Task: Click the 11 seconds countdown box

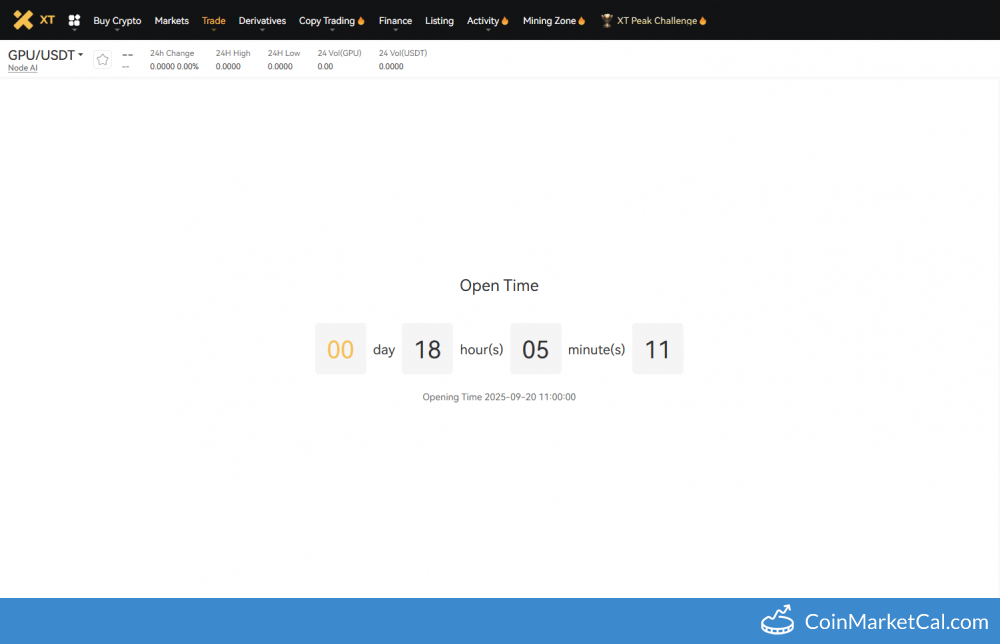Action: 658,349
